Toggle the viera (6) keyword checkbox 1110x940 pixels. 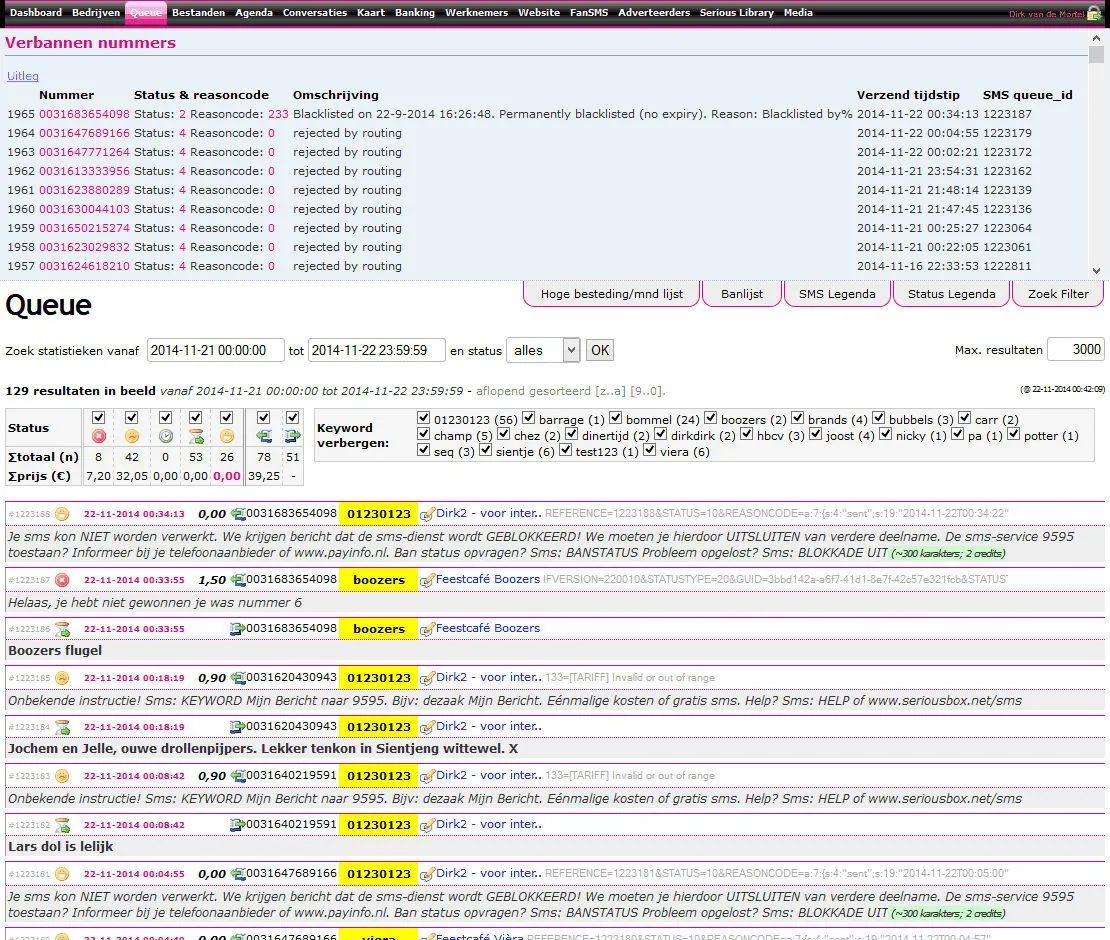point(649,449)
